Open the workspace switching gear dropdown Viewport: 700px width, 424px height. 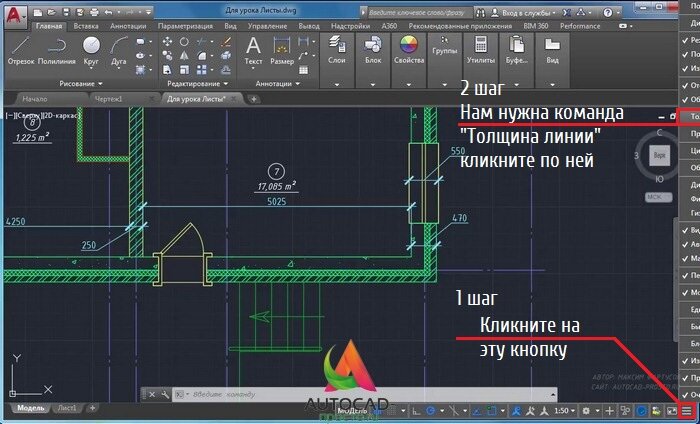[597, 411]
